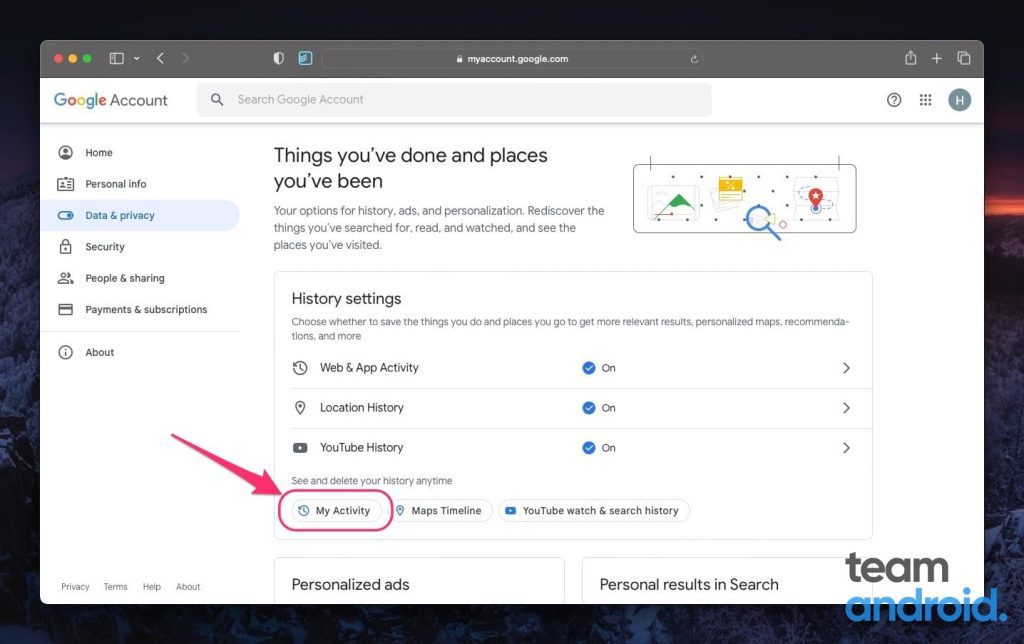Open the Google apps grid
The height and width of the screenshot is (644, 1024).
tap(925, 99)
